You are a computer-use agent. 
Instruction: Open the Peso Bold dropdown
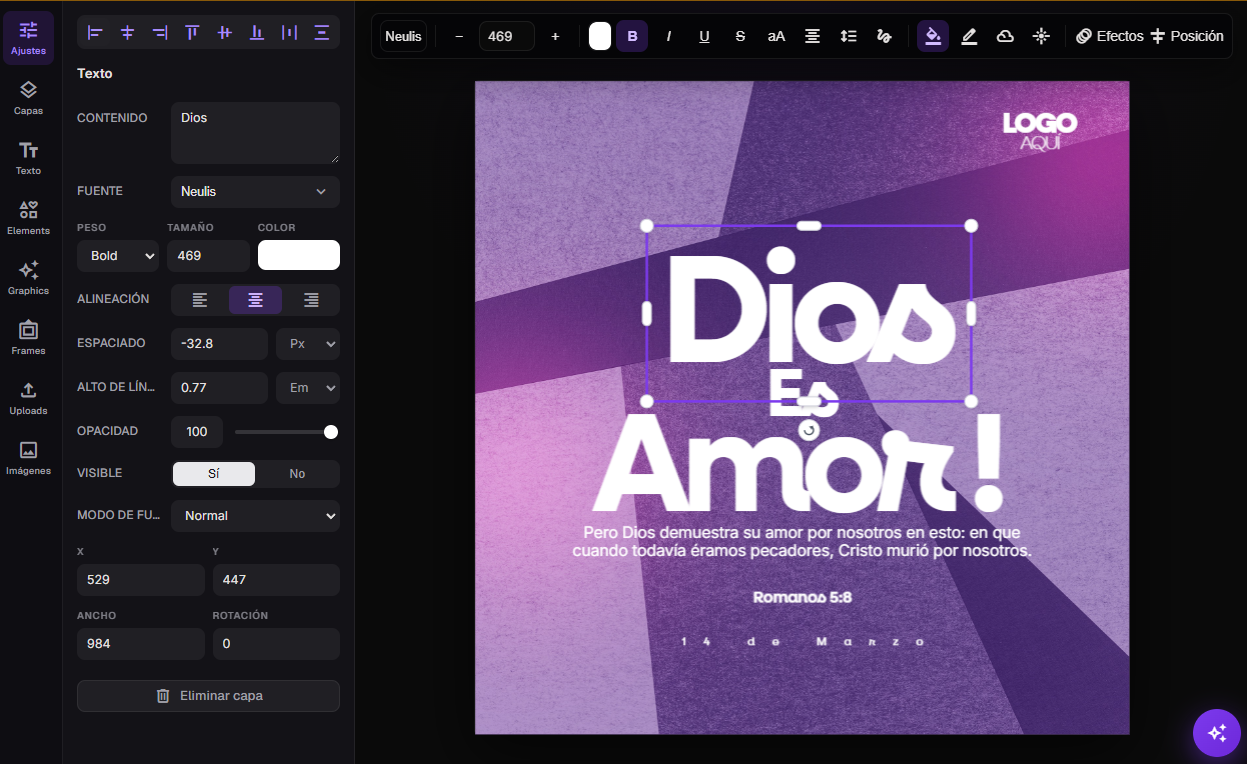[118, 256]
